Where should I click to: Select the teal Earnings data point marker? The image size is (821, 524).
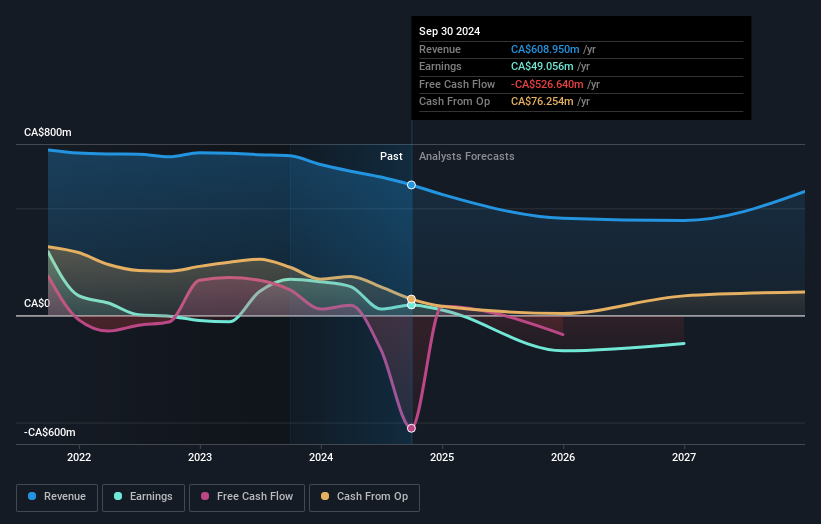point(412,305)
